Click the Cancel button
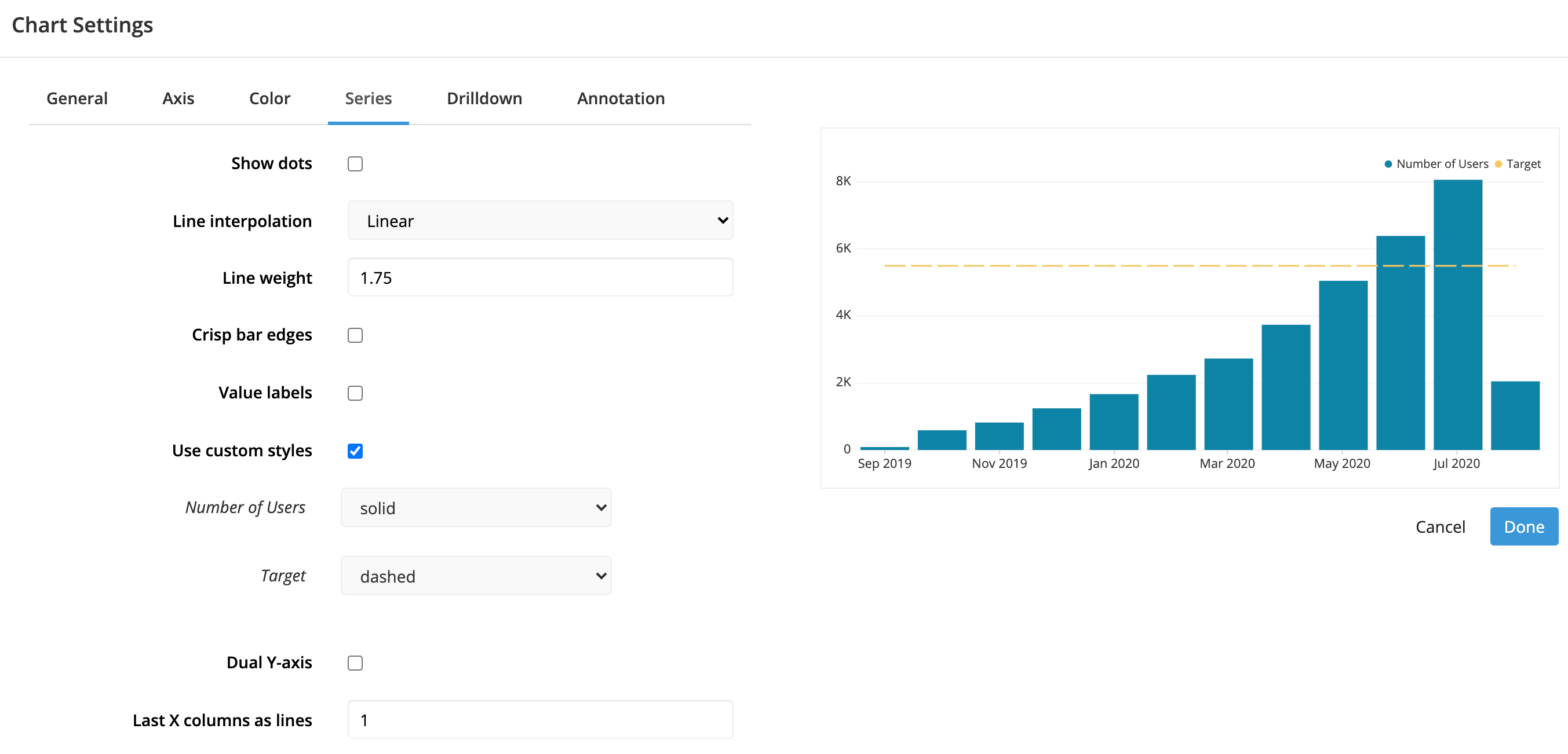This screenshot has height=754, width=1568. tap(1442, 525)
